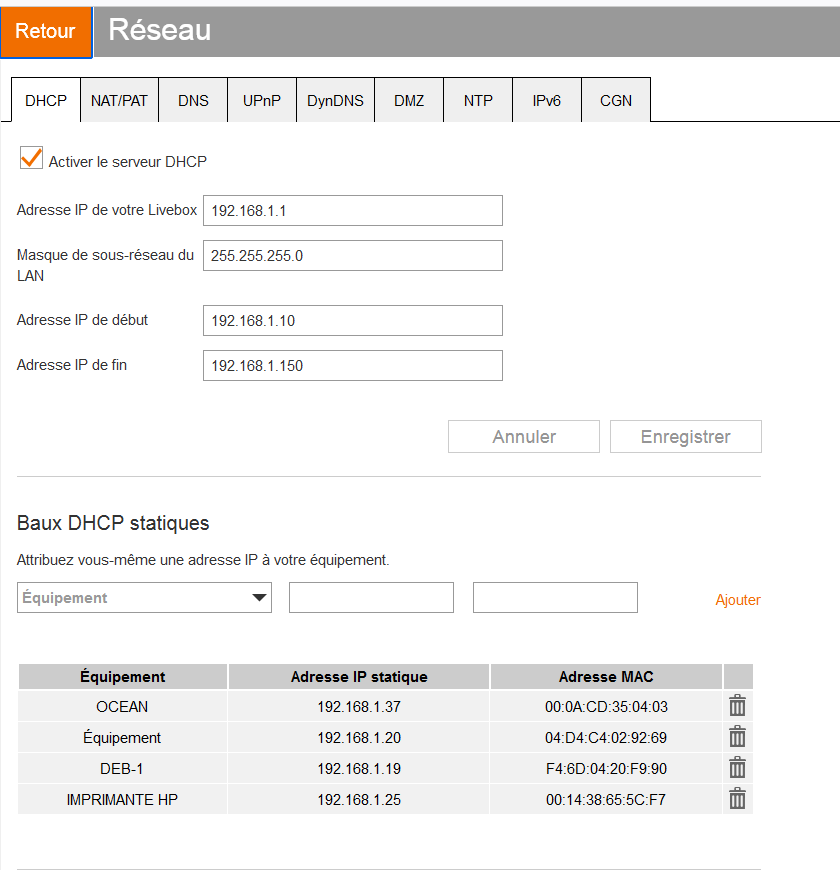The width and height of the screenshot is (840, 870).
Task: Click the empty static IP input next to dropdown
Action: coord(371,598)
